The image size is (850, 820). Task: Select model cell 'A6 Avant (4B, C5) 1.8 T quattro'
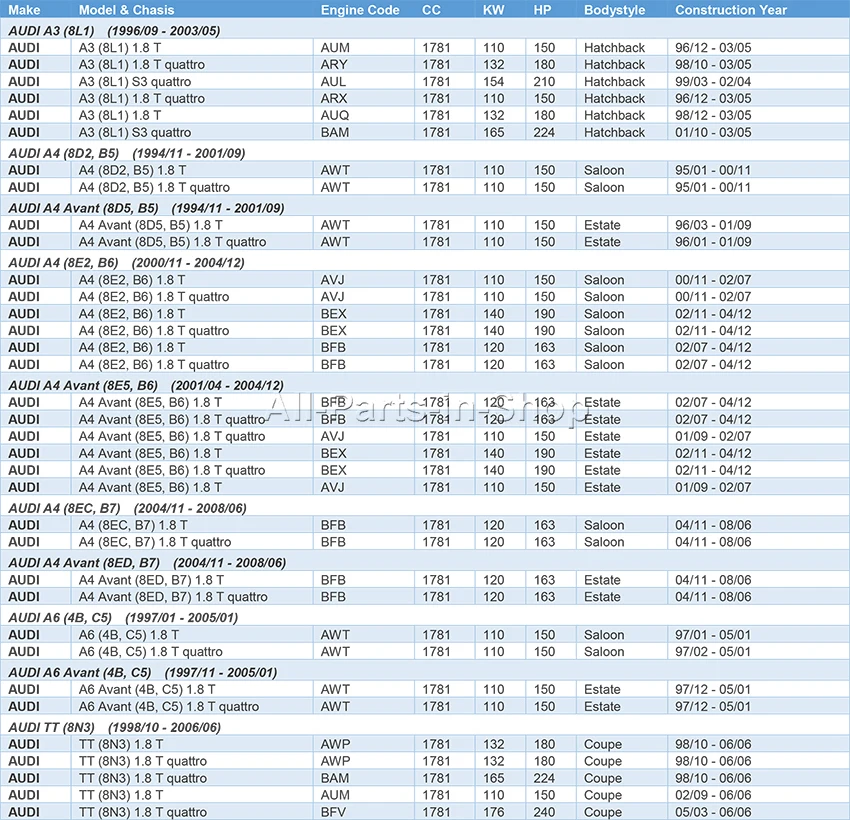click(x=169, y=706)
